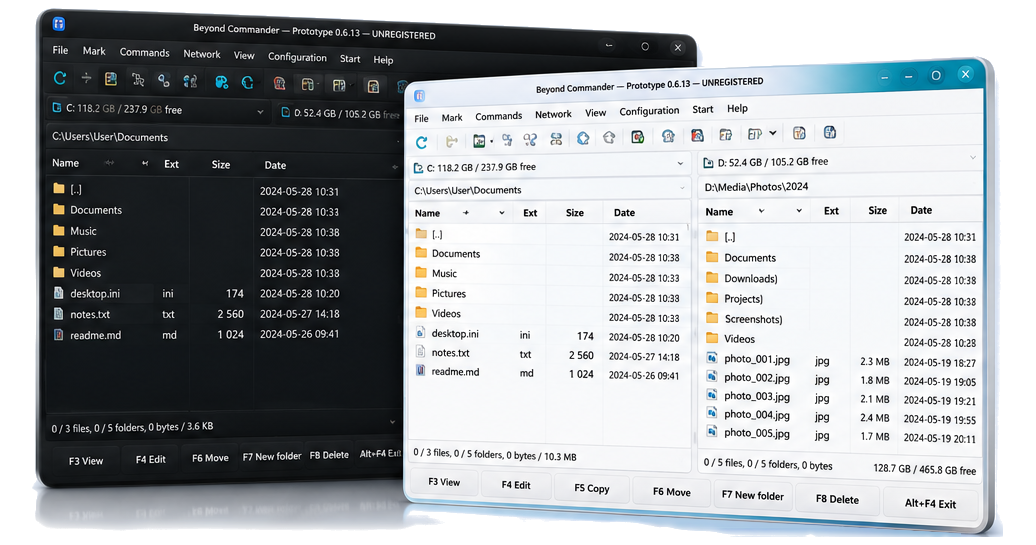Click the folder-up arrow icon in light window toolbar
Viewport: 1036px width, 545px height.
pyautogui.click(x=452, y=141)
